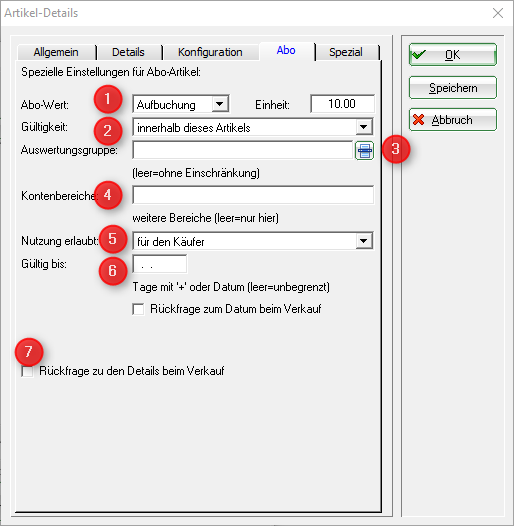Close the Artikel-Details window
Screen dimensions: 514x526
(498, 13)
